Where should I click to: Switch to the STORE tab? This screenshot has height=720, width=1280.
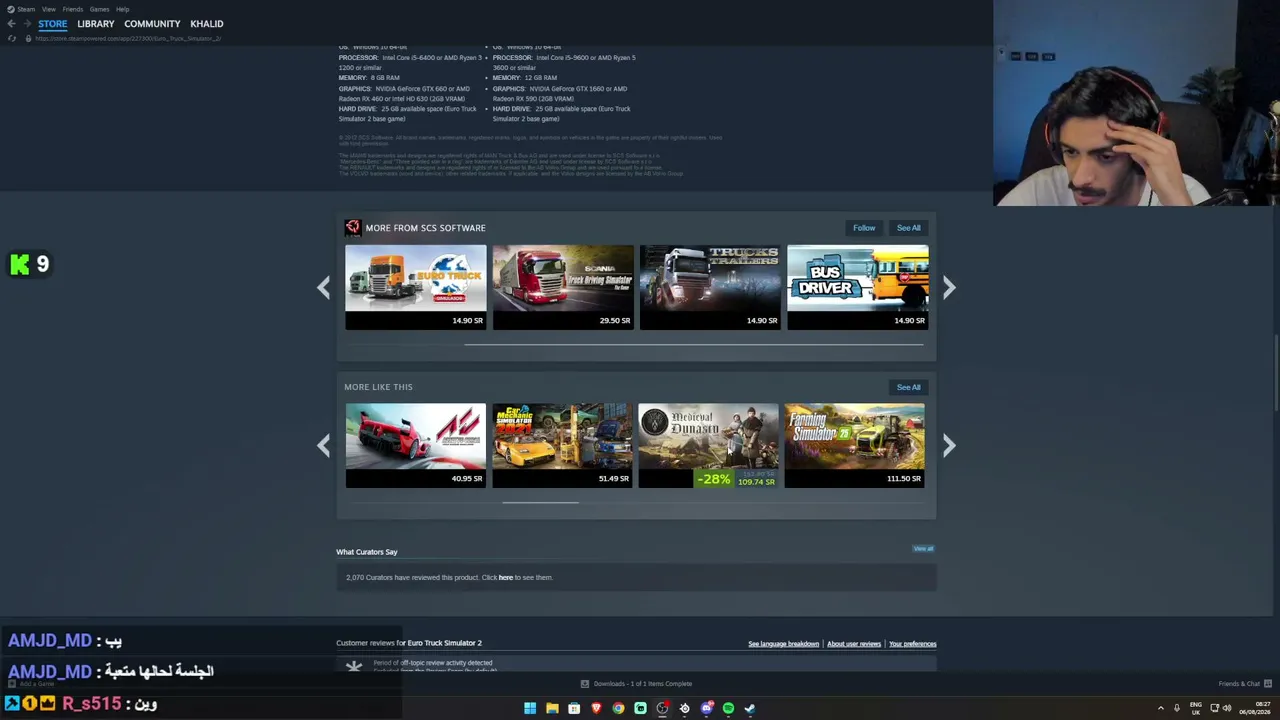[x=53, y=24]
